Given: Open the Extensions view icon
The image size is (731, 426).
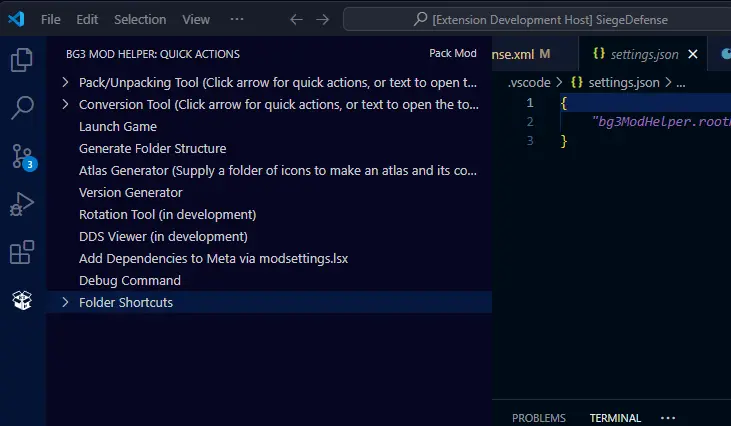Looking at the screenshot, I should coord(22,252).
